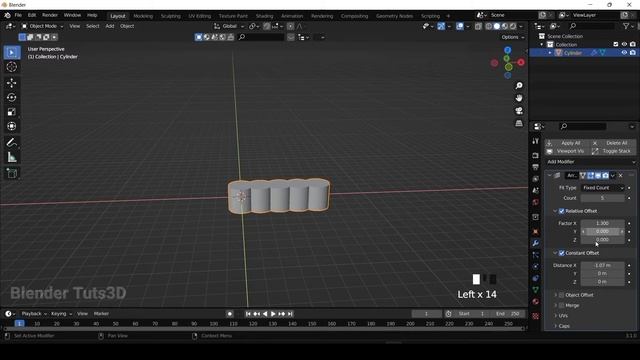Image resolution: width=640 pixels, height=360 pixels.
Task: Click the pan view hand icon
Action: [519, 98]
